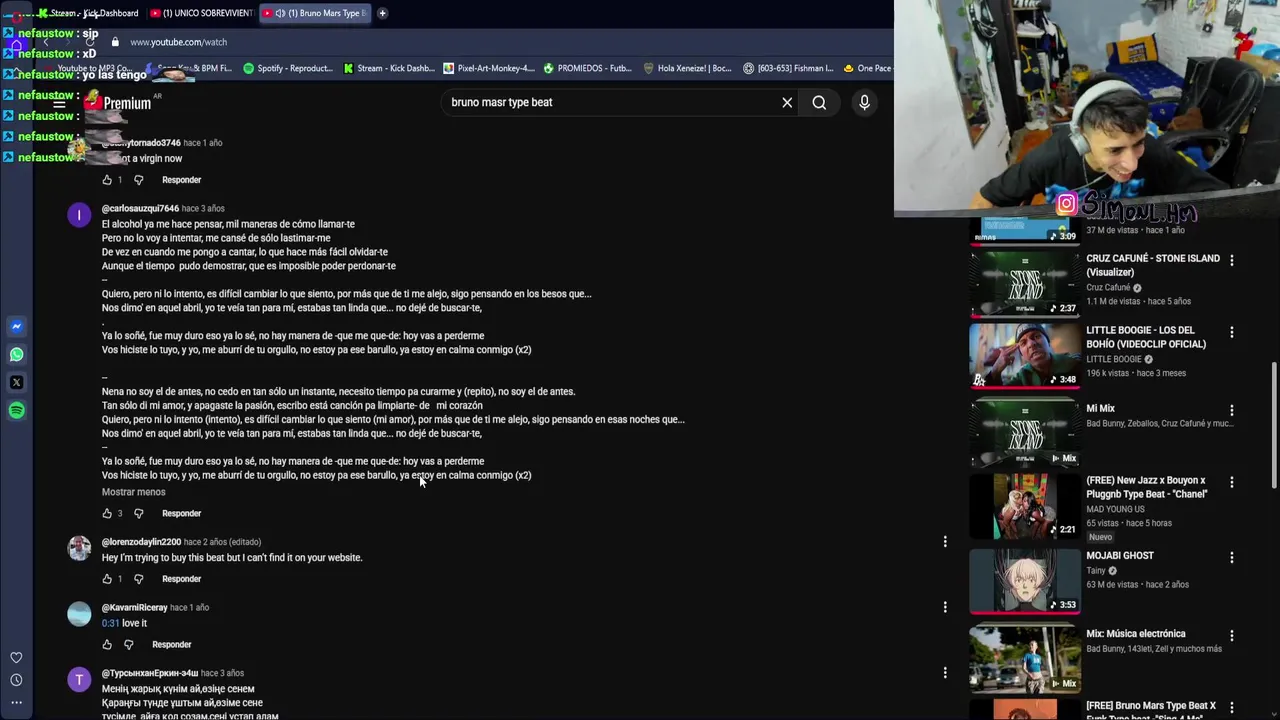Dislike the @carlosauzqui7646 comment
The image size is (1280, 720).
tap(138, 513)
